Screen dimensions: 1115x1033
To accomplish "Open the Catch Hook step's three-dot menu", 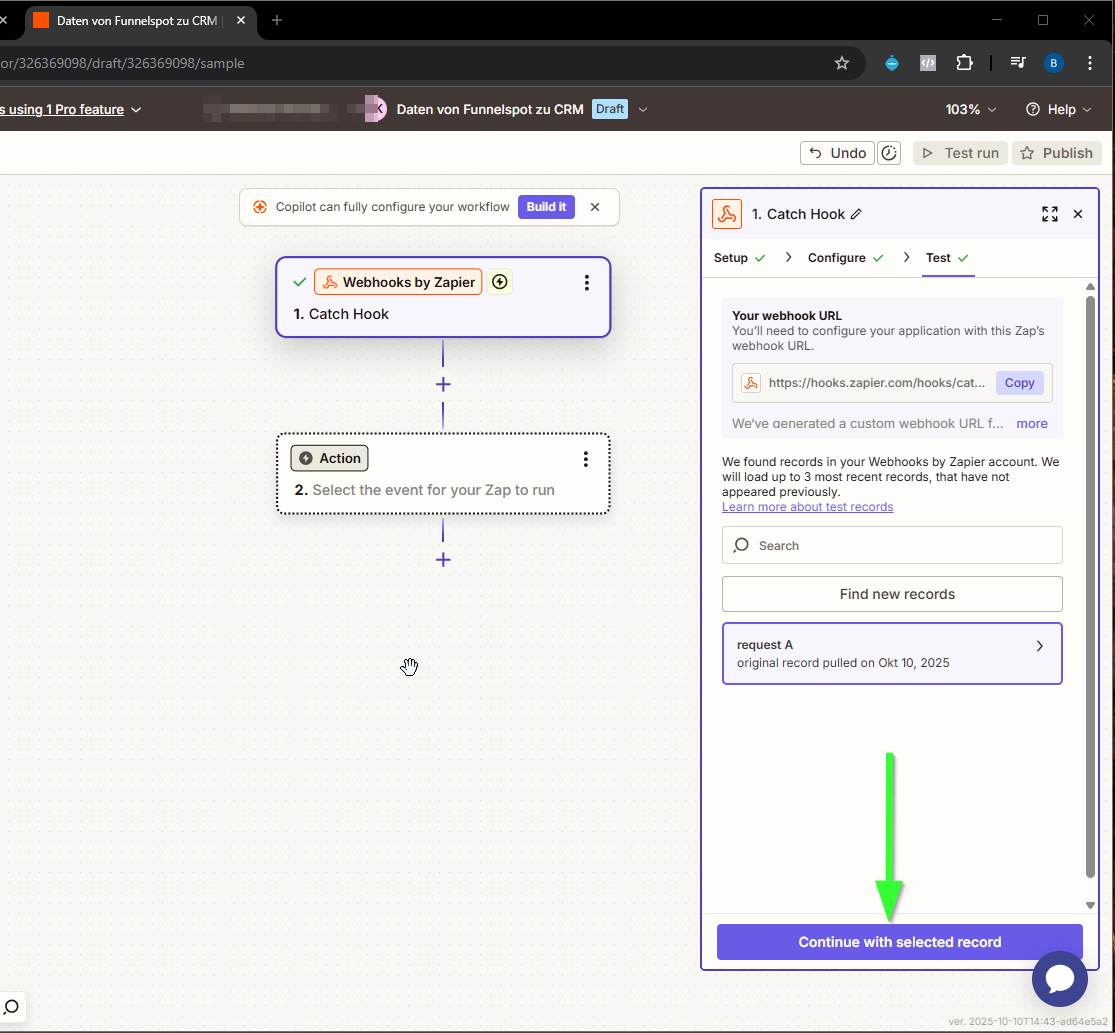I will [587, 283].
